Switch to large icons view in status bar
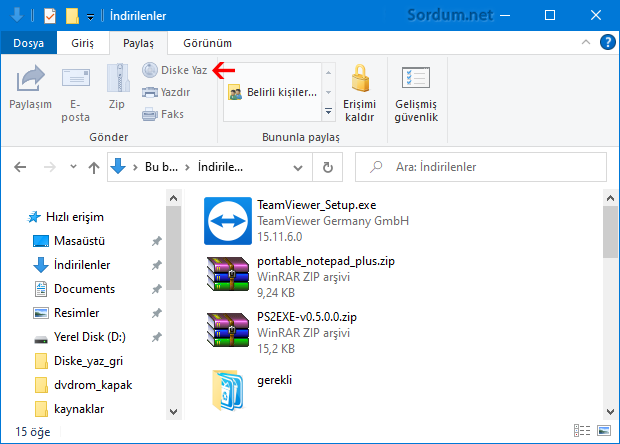 [x=604, y=431]
